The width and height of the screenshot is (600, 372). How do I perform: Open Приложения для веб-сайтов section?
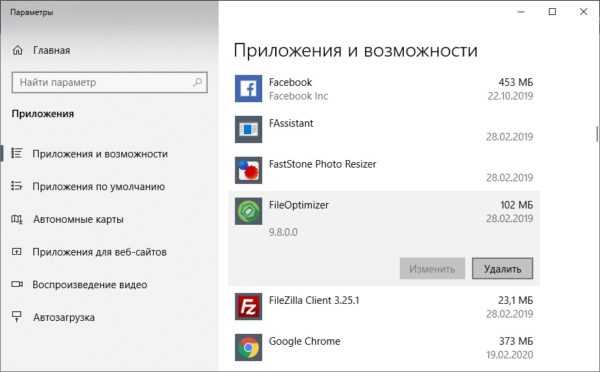pos(99,252)
